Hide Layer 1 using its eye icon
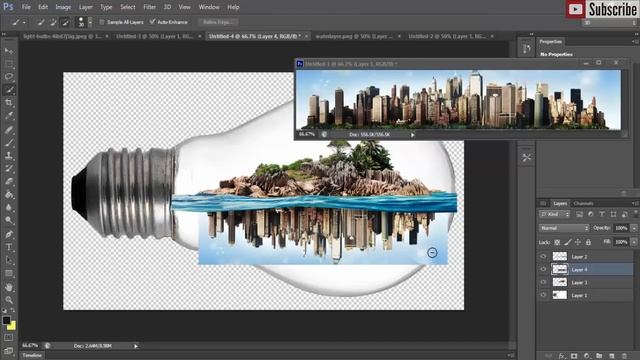This screenshot has width=640, height=360. (543, 295)
